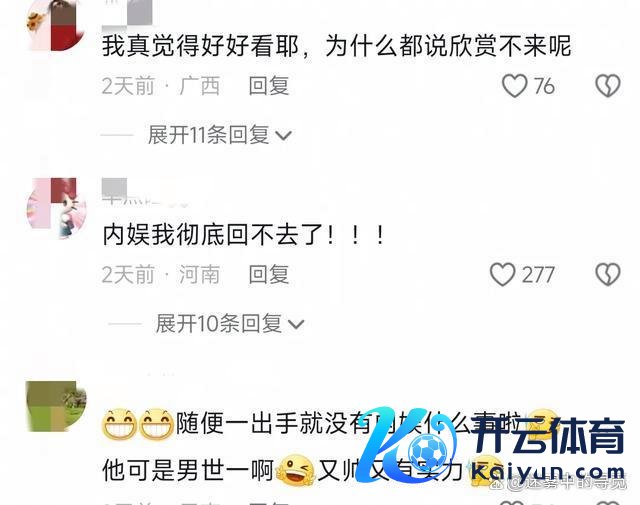
Task: Reply to the 河南 comment
Action: point(269,274)
